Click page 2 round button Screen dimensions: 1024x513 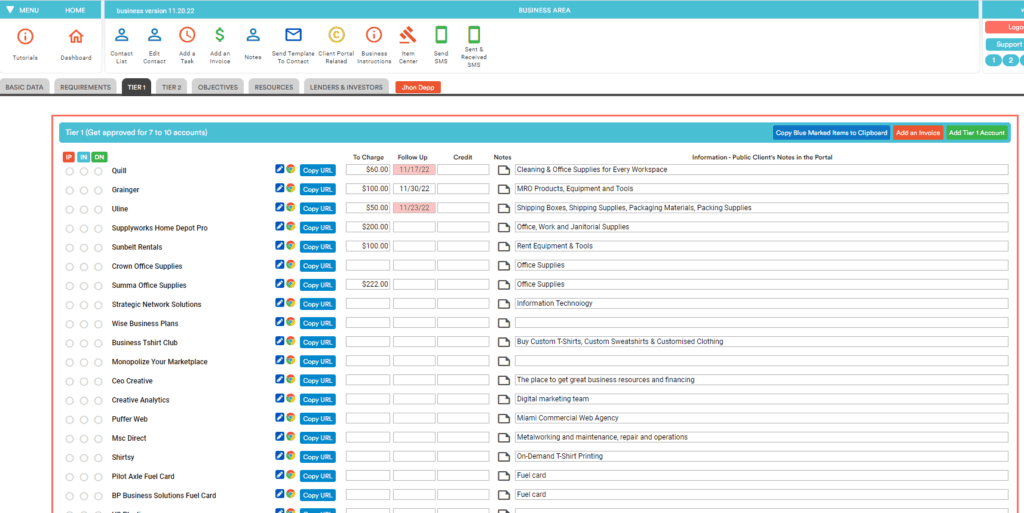1010,61
